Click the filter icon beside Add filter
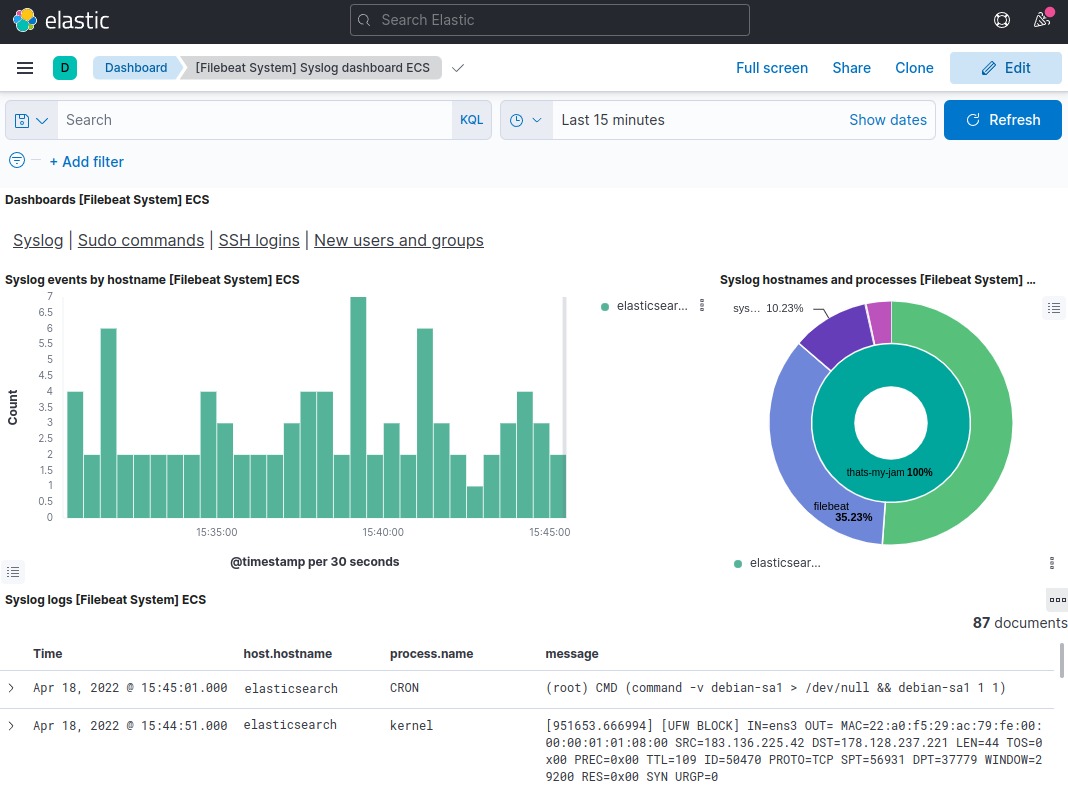 point(15,159)
